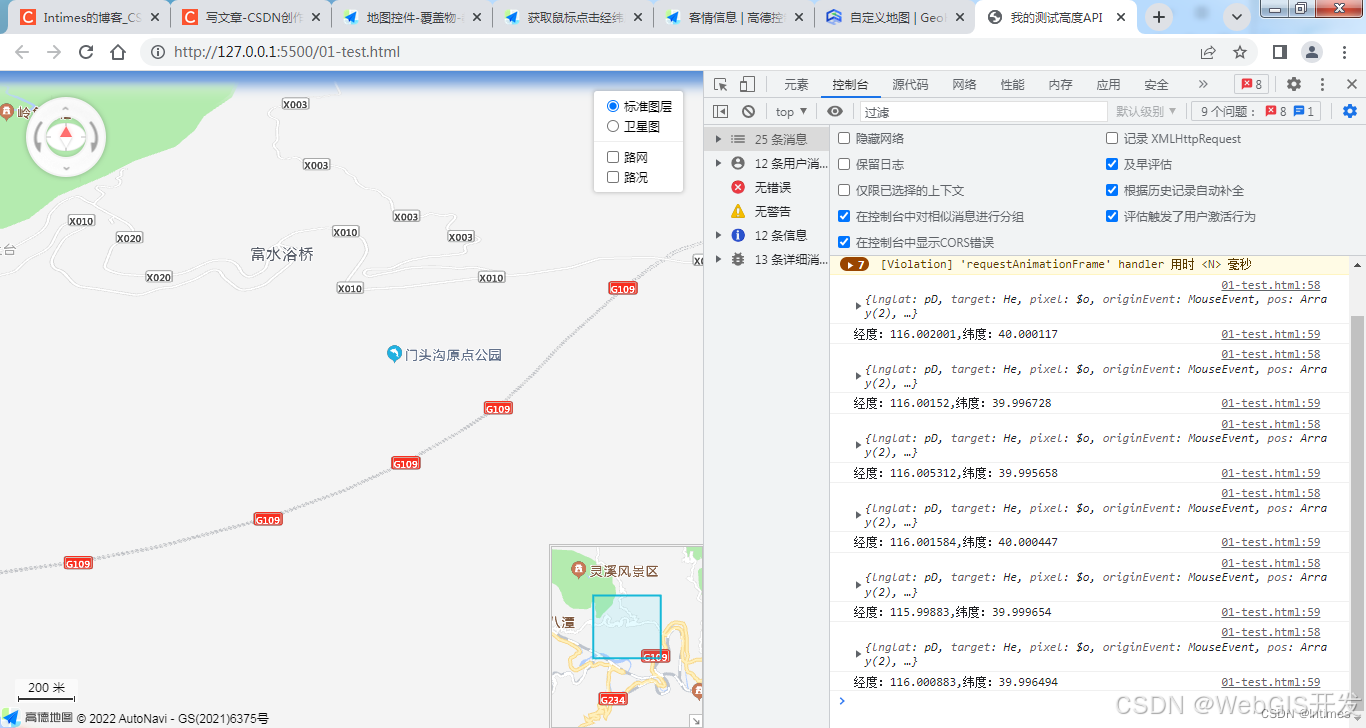Open the browser profile avatar
Image resolution: width=1366 pixels, height=728 pixels.
coord(1312,52)
